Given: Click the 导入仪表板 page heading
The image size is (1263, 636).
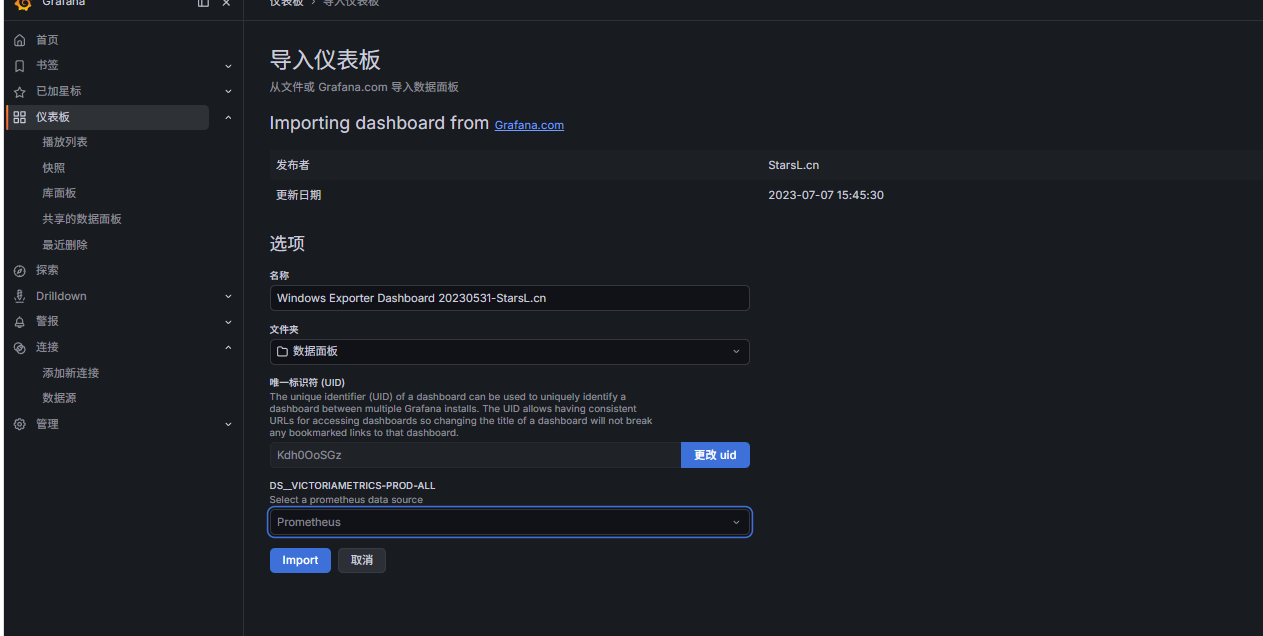Looking at the screenshot, I should (325, 59).
